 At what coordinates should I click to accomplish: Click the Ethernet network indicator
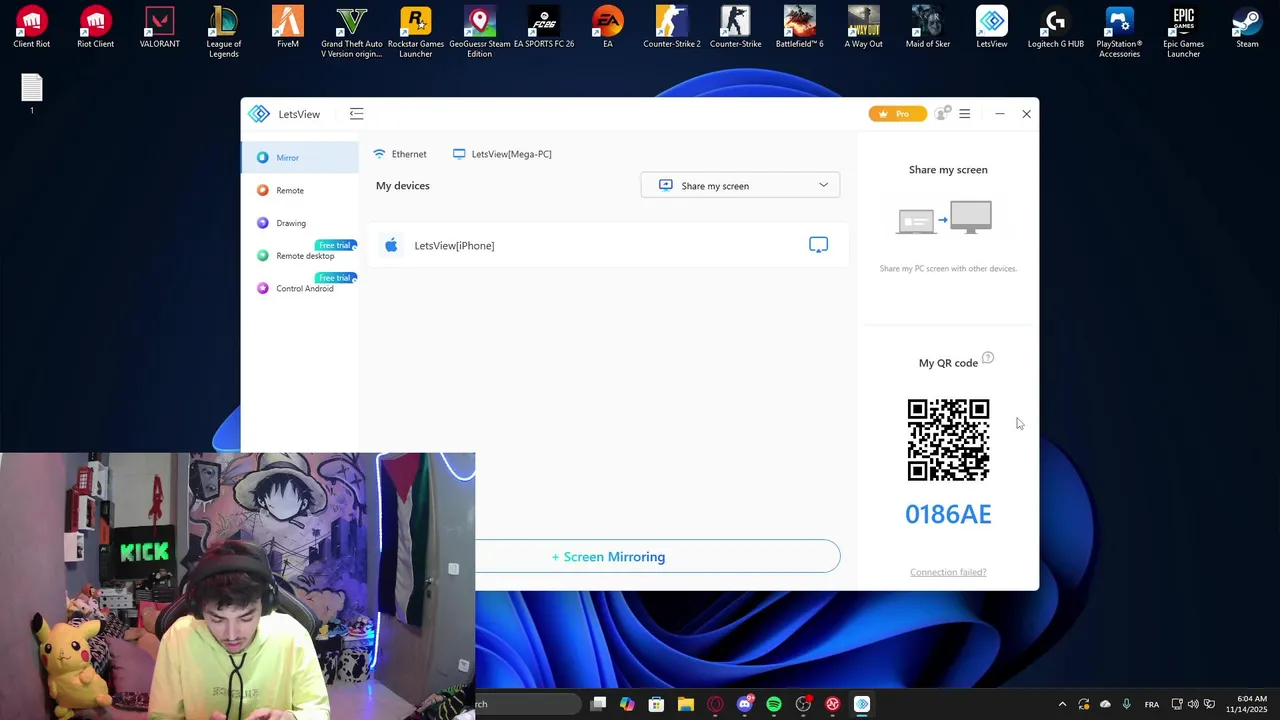click(400, 154)
